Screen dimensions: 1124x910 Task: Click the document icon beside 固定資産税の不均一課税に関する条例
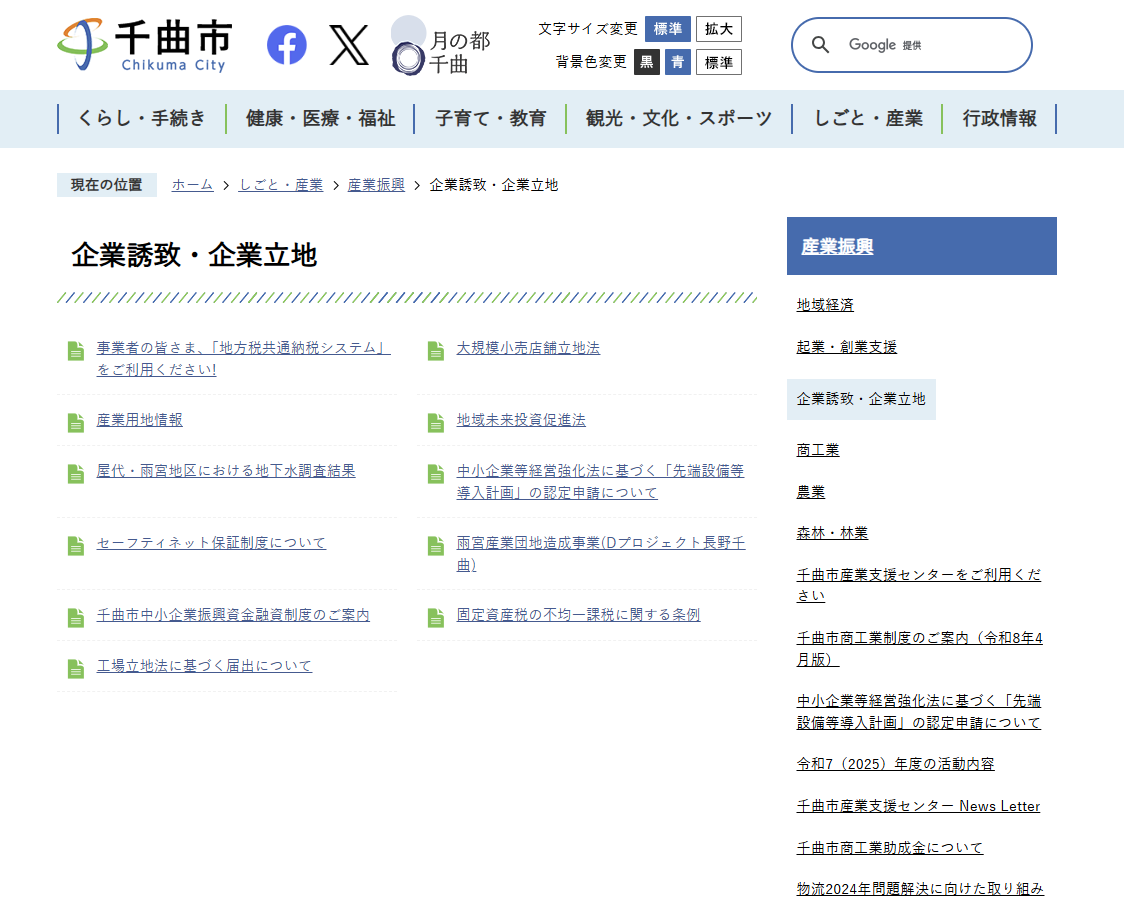pyautogui.click(x=436, y=617)
